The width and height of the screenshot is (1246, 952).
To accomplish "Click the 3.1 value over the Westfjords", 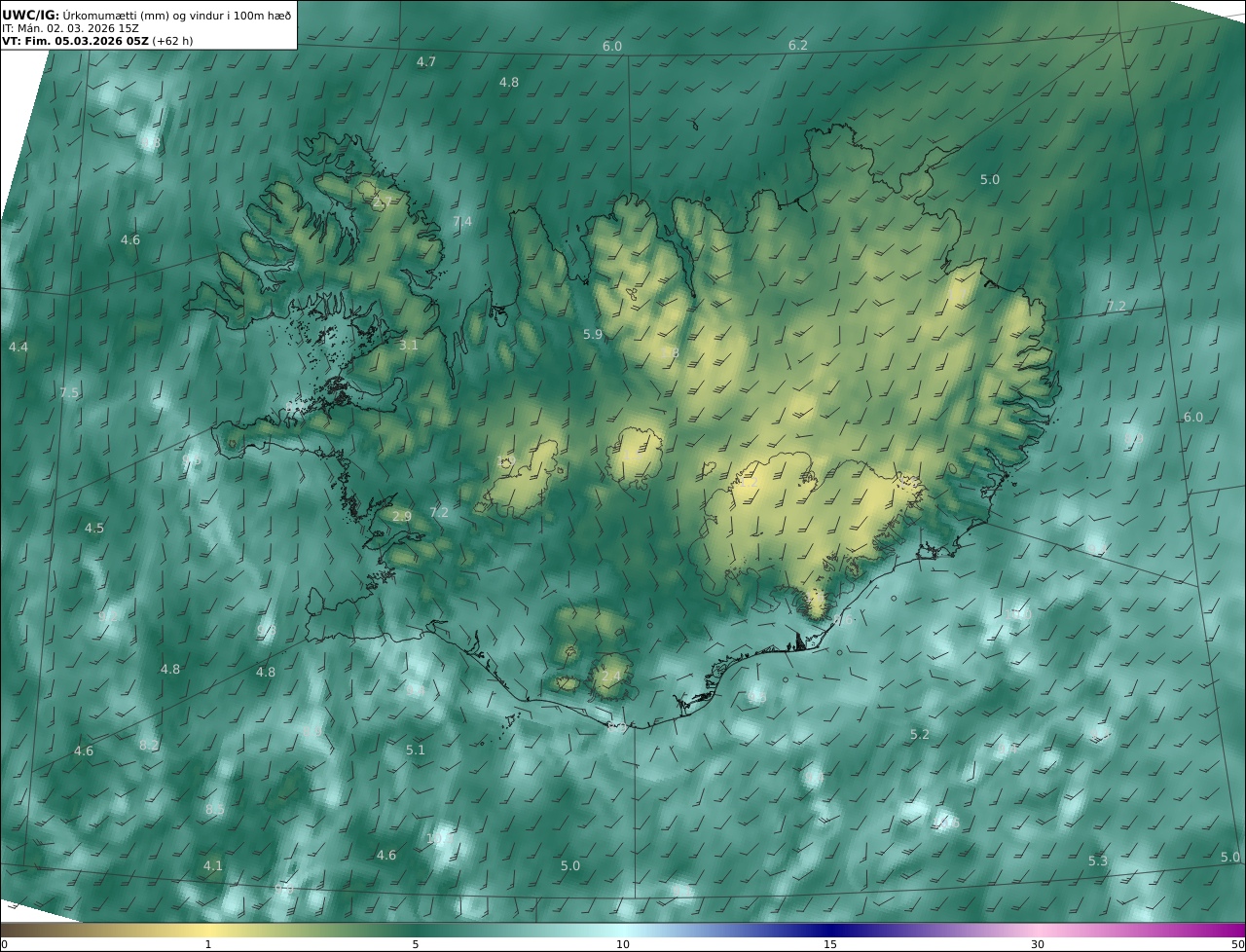I will (409, 346).
